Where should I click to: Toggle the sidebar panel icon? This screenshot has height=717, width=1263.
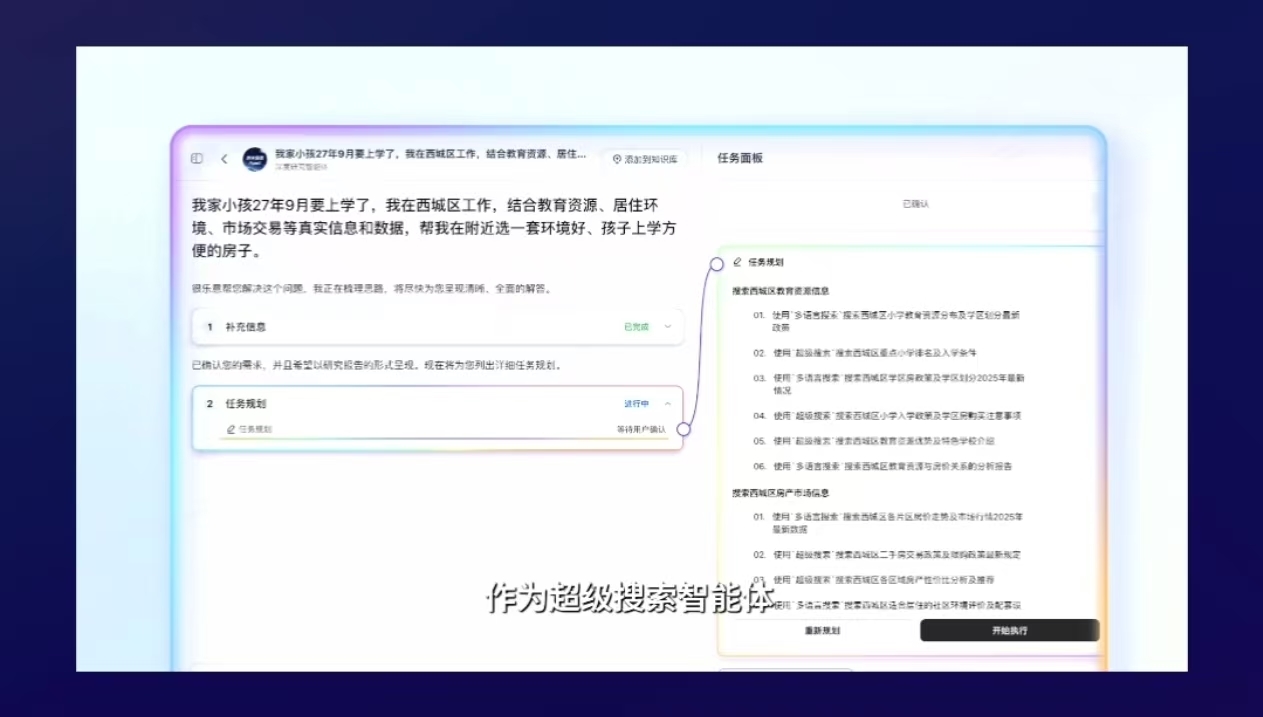click(197, 159)
